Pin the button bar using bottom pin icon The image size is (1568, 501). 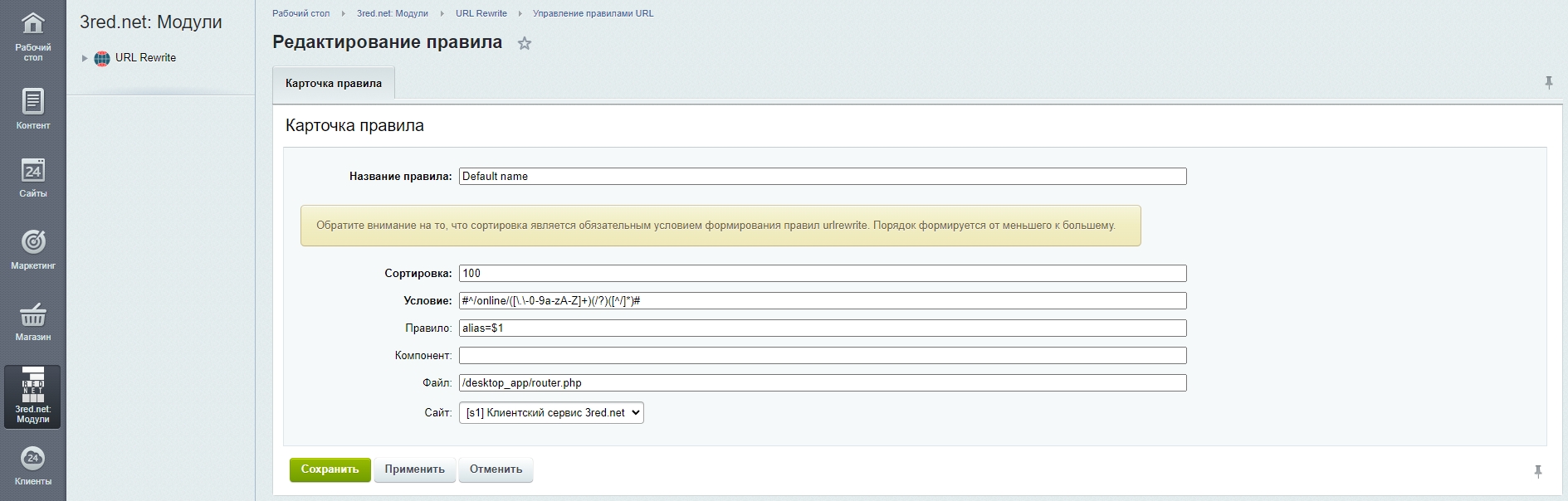tap(1537, 471)
